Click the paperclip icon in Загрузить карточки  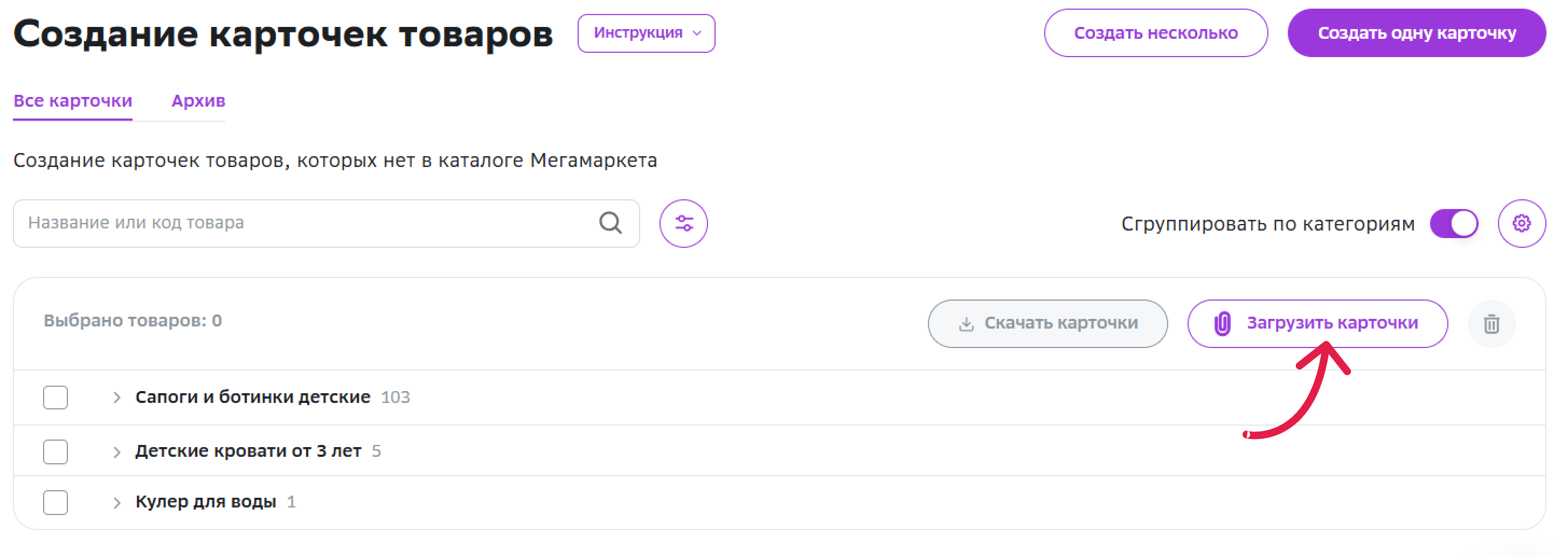[1222, 324]
